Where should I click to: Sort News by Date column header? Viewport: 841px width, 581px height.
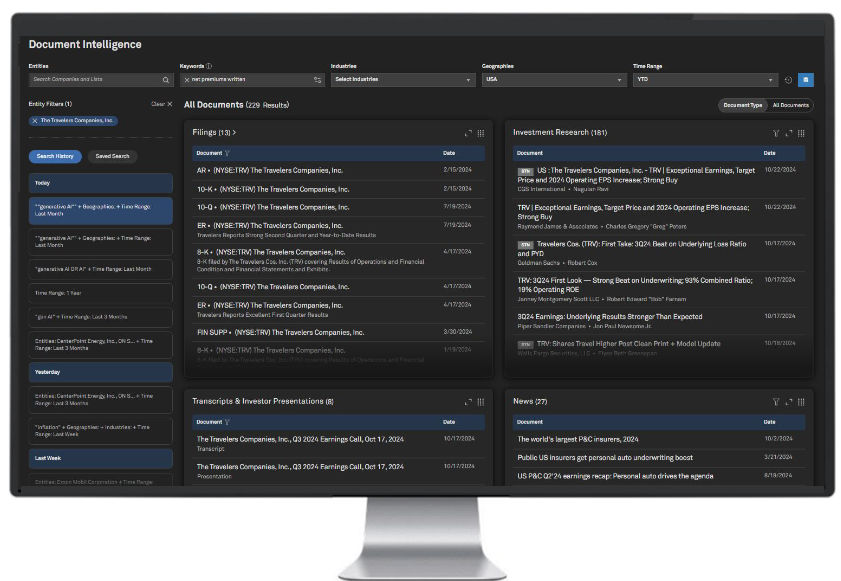769,422
